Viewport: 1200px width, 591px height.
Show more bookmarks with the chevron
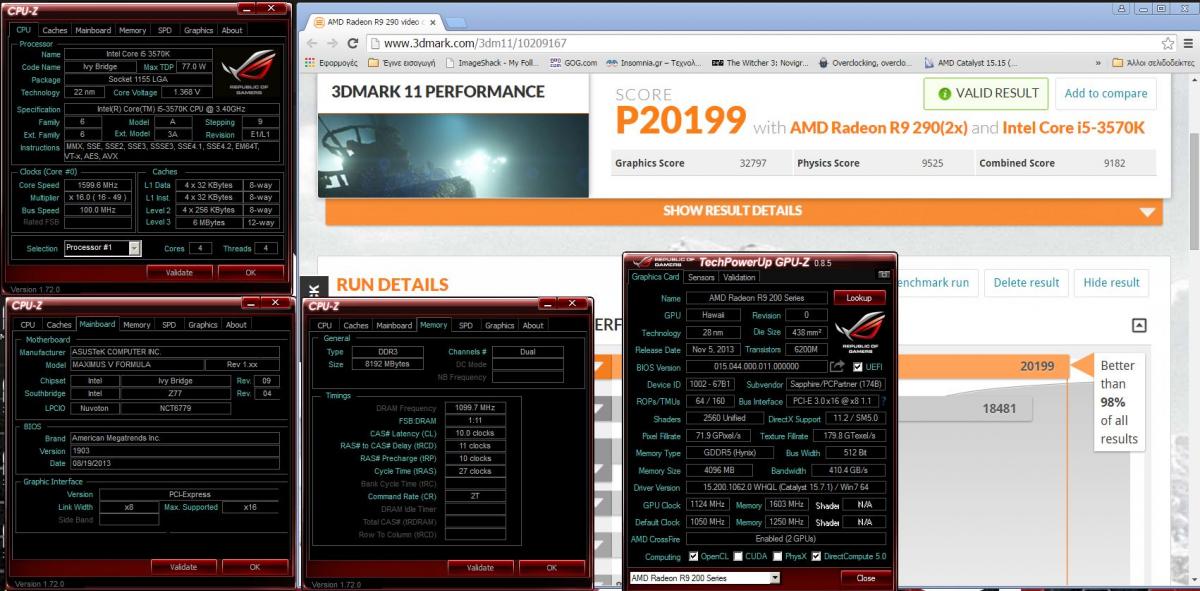pyautogui.click(x=1100, y=62)
